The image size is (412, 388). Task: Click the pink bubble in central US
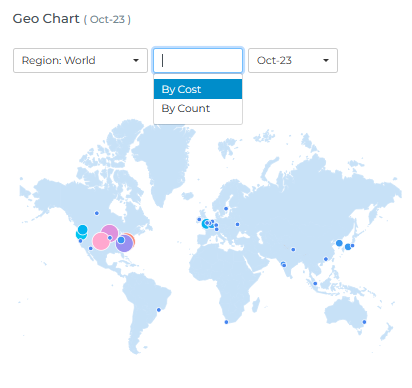pyautogui.click(x=101, y=241)
